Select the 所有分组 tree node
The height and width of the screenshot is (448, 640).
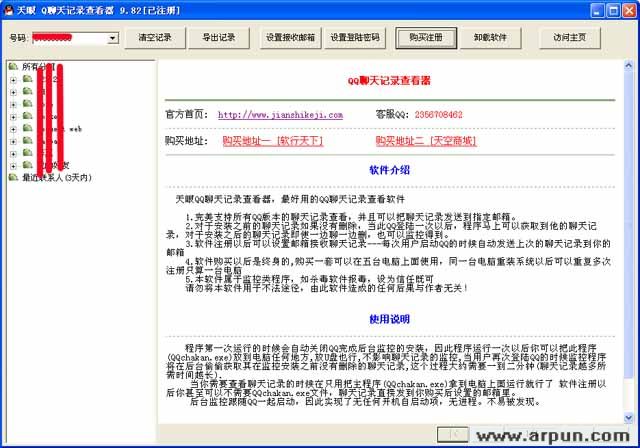(x=38, y=67)
